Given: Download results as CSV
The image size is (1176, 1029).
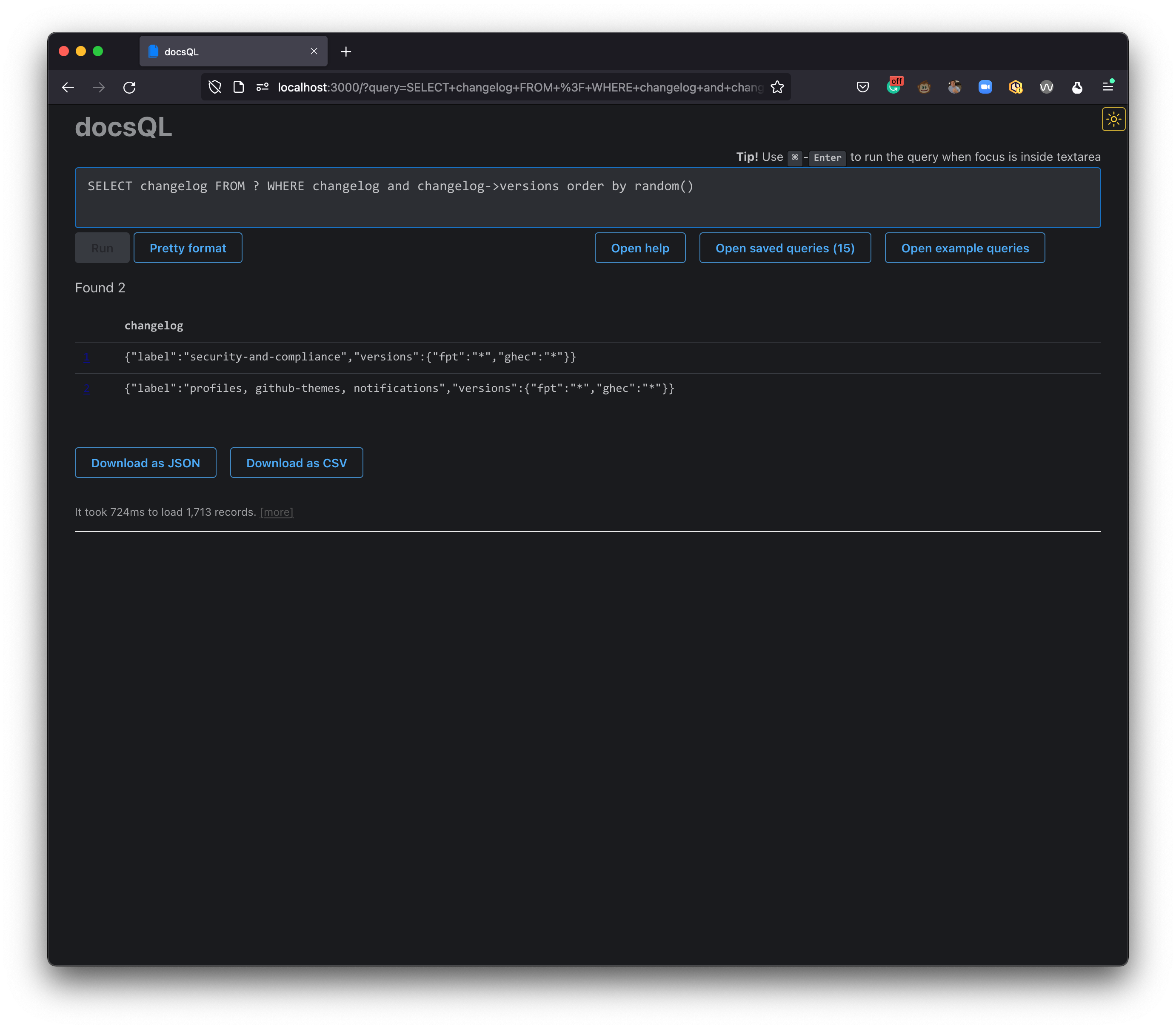Looking at the screenshot, I should (296, 463).
